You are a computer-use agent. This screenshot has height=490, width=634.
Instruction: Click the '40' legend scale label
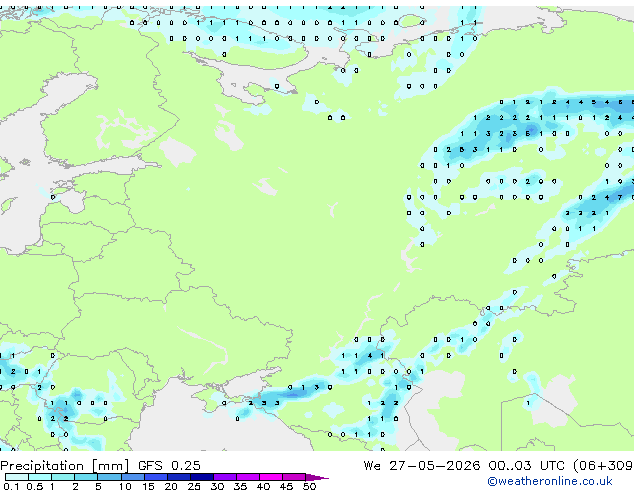(x=263, y=486)
